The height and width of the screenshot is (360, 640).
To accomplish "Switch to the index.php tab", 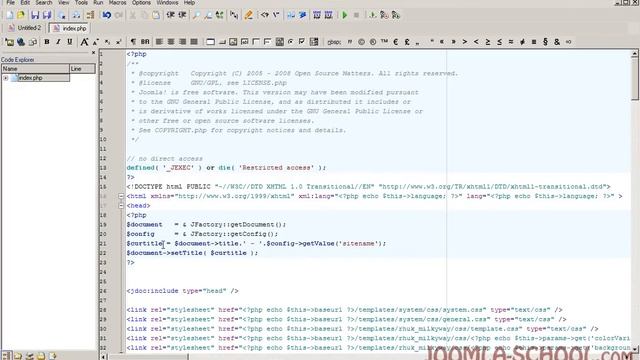I will click(x=69, y=28).
